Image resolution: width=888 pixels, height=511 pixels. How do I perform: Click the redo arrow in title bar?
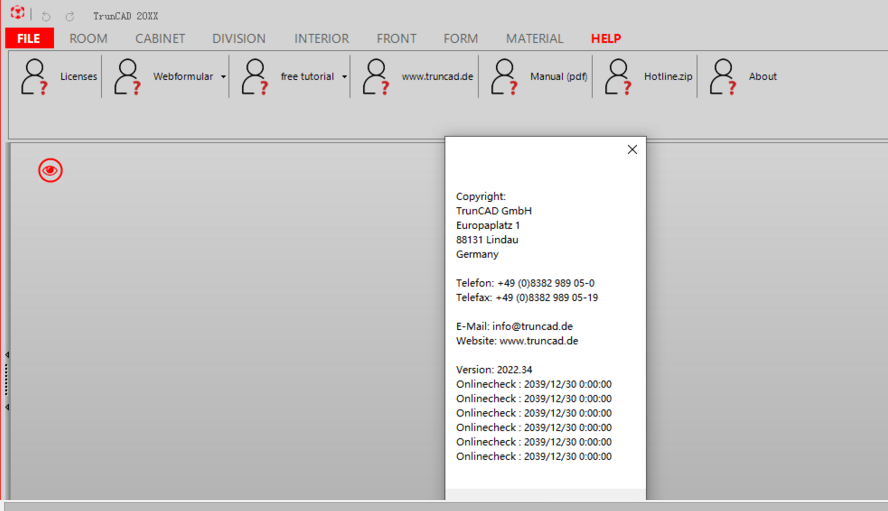[70, 16]
